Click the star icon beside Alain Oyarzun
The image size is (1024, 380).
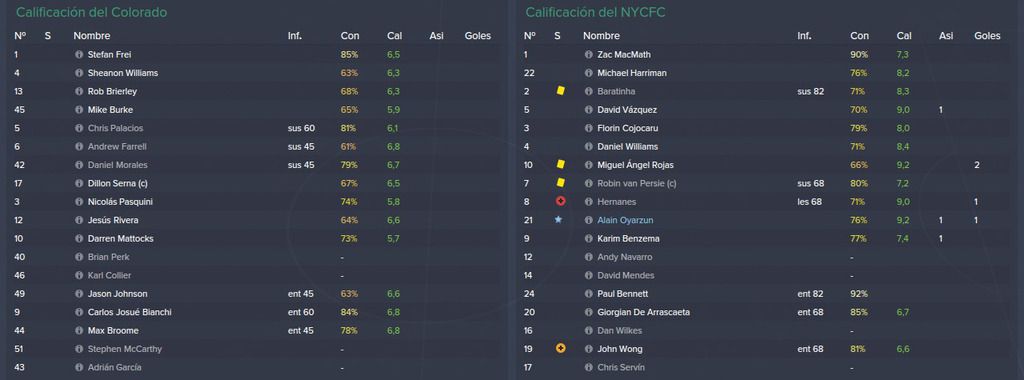[x=558, y=220]
